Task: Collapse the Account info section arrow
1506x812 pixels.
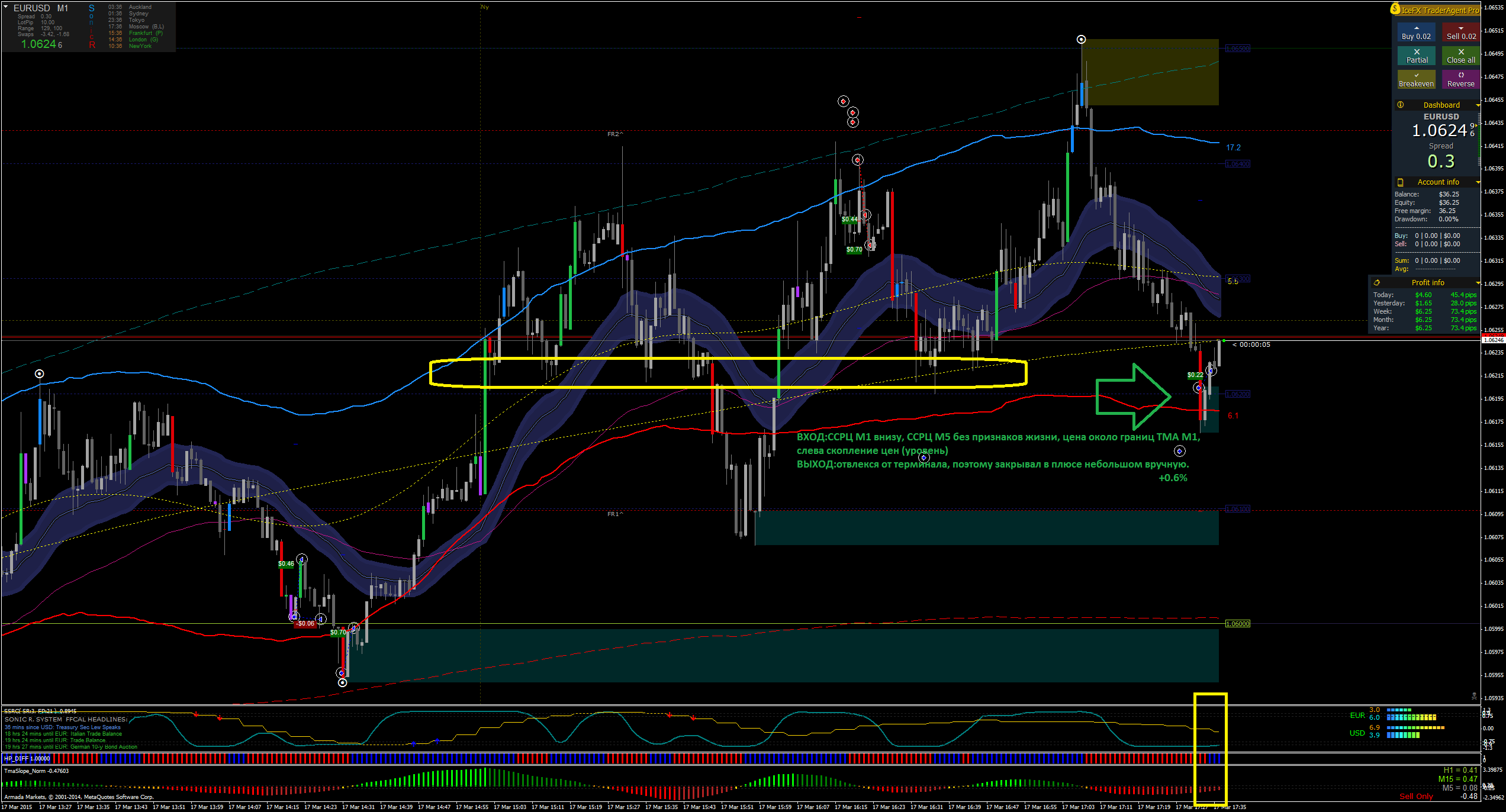Action: [x=1478, y=182]
